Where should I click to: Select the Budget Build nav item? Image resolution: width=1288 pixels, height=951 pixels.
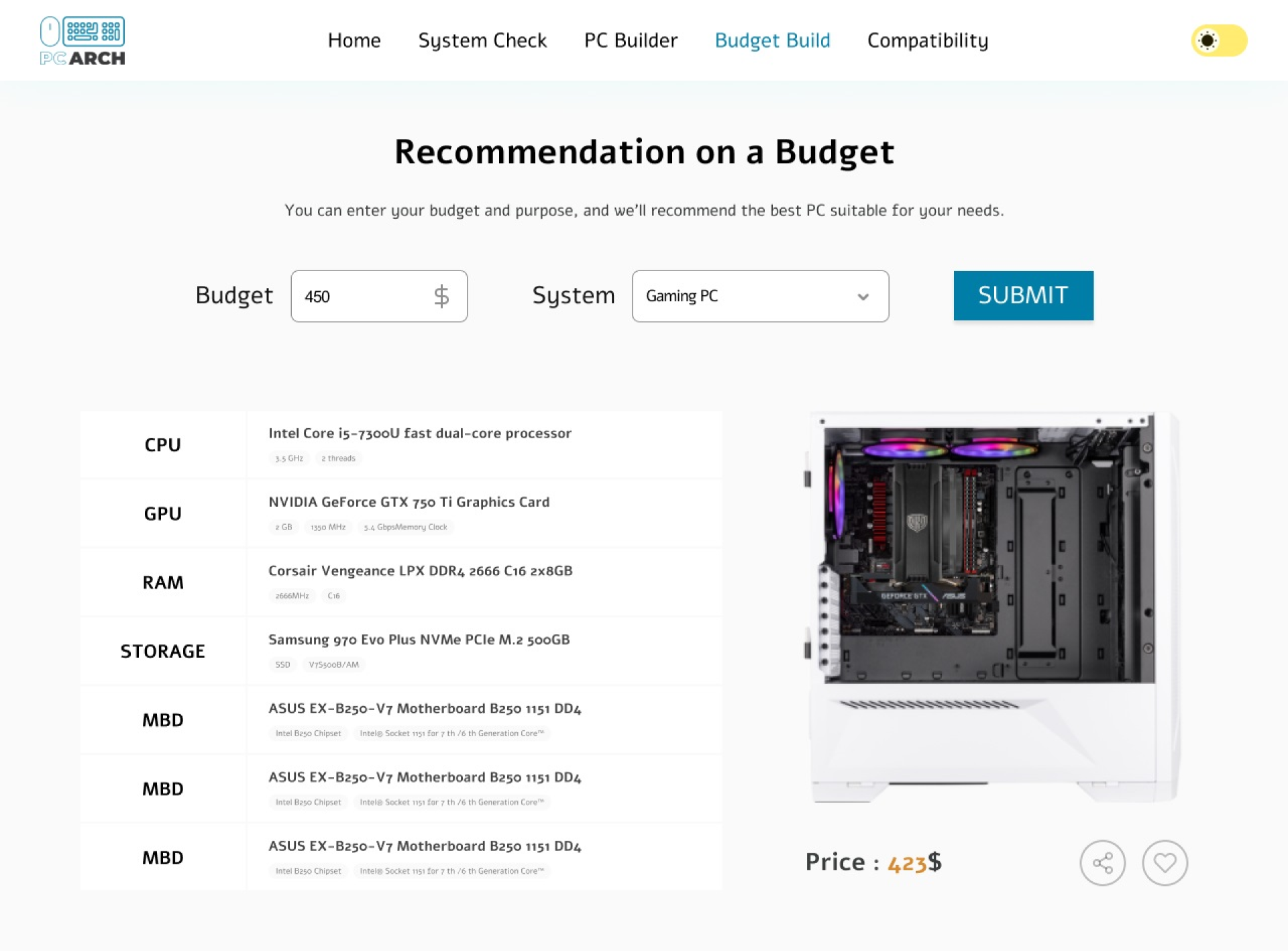(x=772, y=40)
